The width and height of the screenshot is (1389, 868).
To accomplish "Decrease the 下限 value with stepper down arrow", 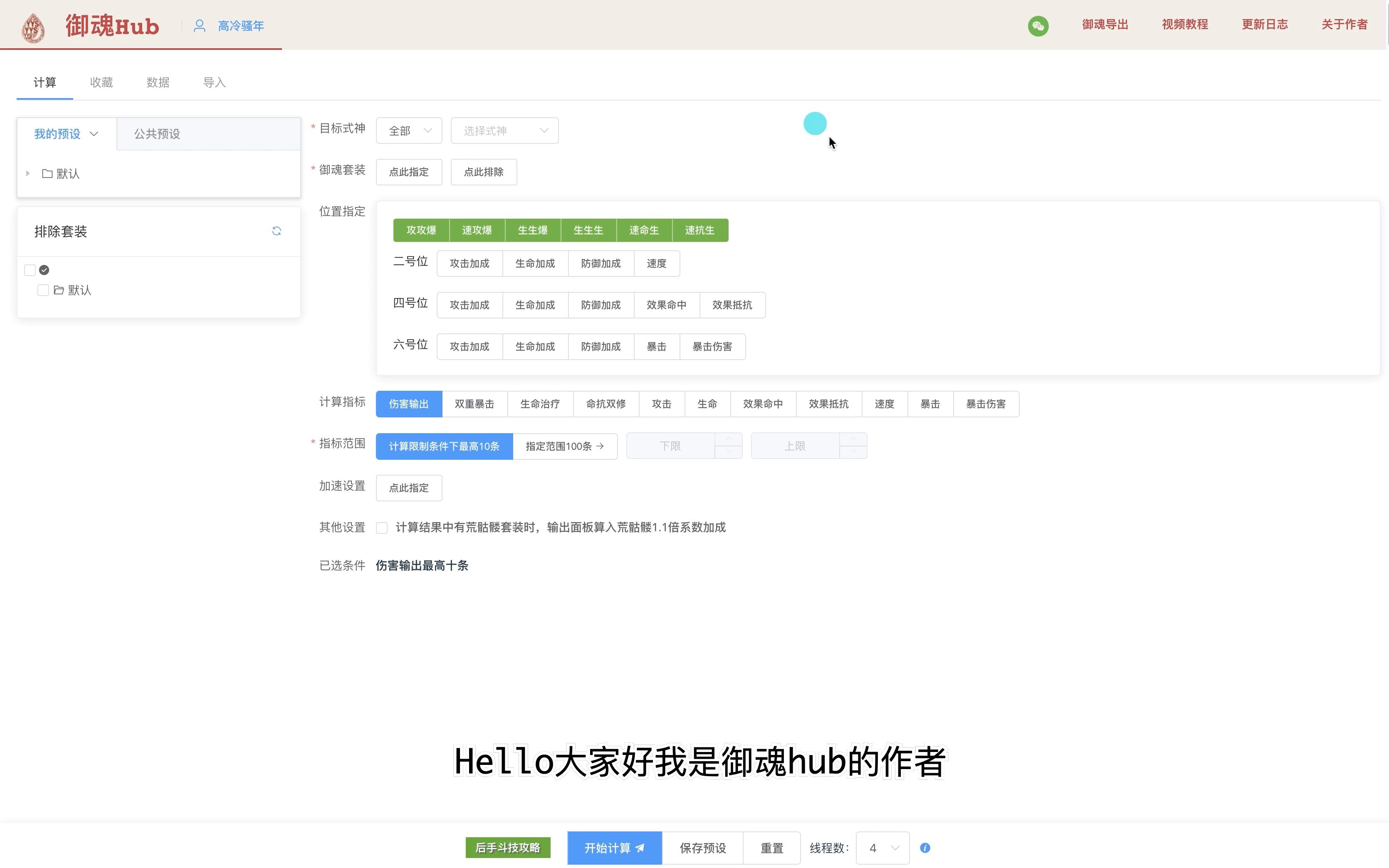I will click(729, 452).
